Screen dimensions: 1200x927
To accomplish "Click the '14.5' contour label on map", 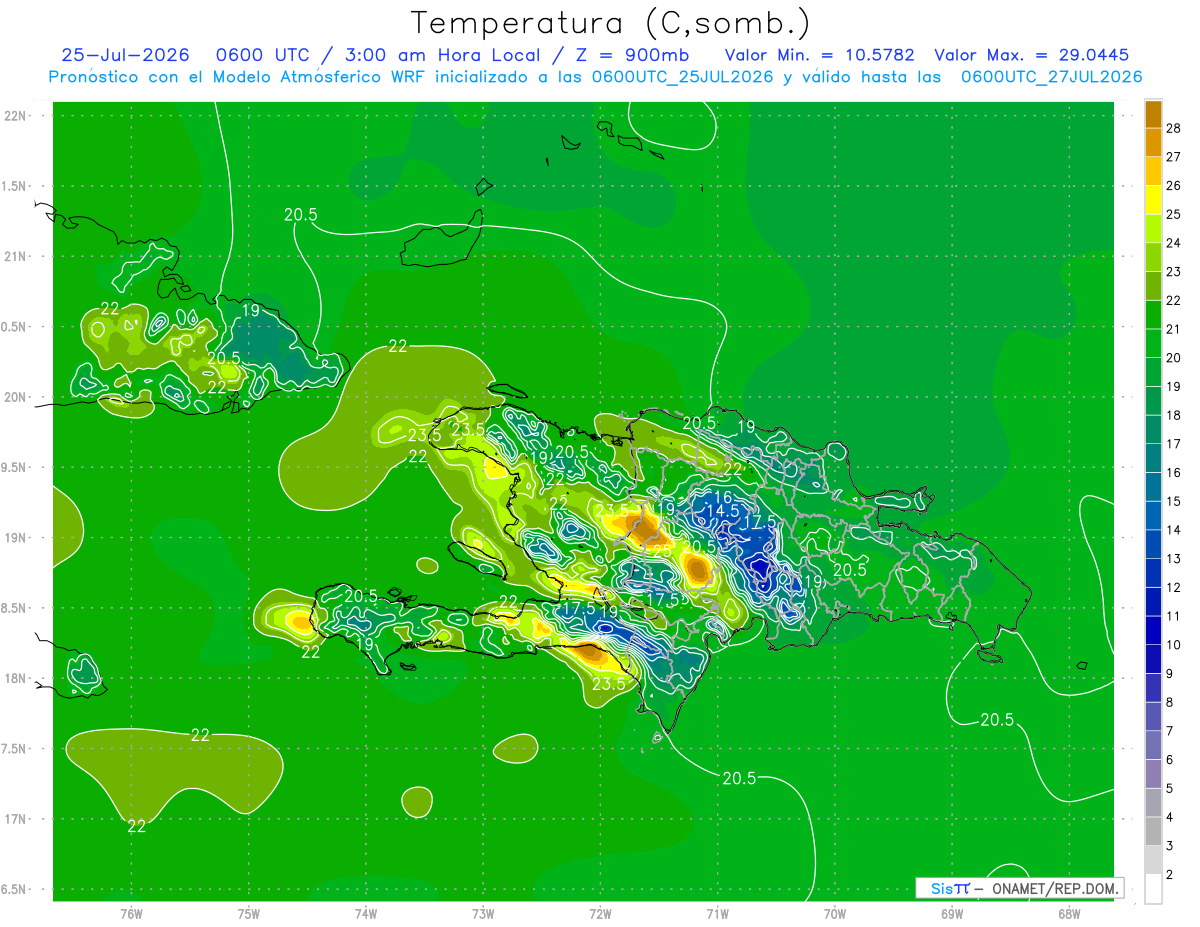I will (722, 511).
